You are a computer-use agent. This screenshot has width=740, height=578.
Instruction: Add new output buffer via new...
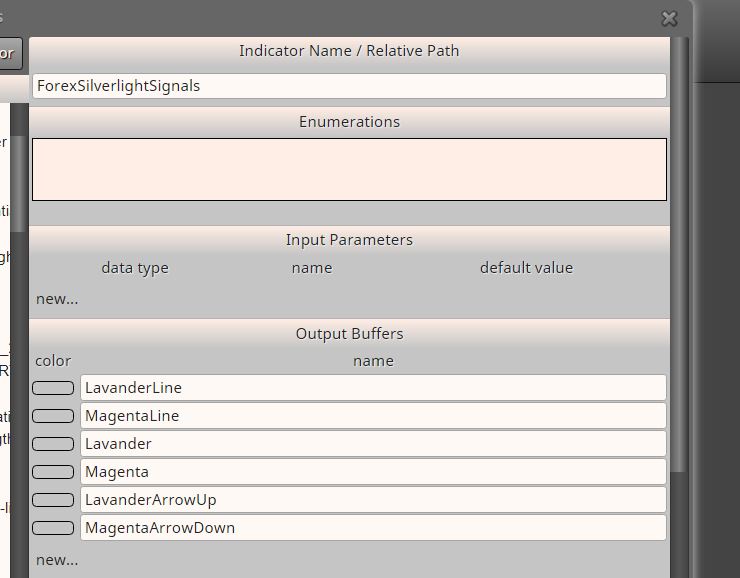(57, 560)
